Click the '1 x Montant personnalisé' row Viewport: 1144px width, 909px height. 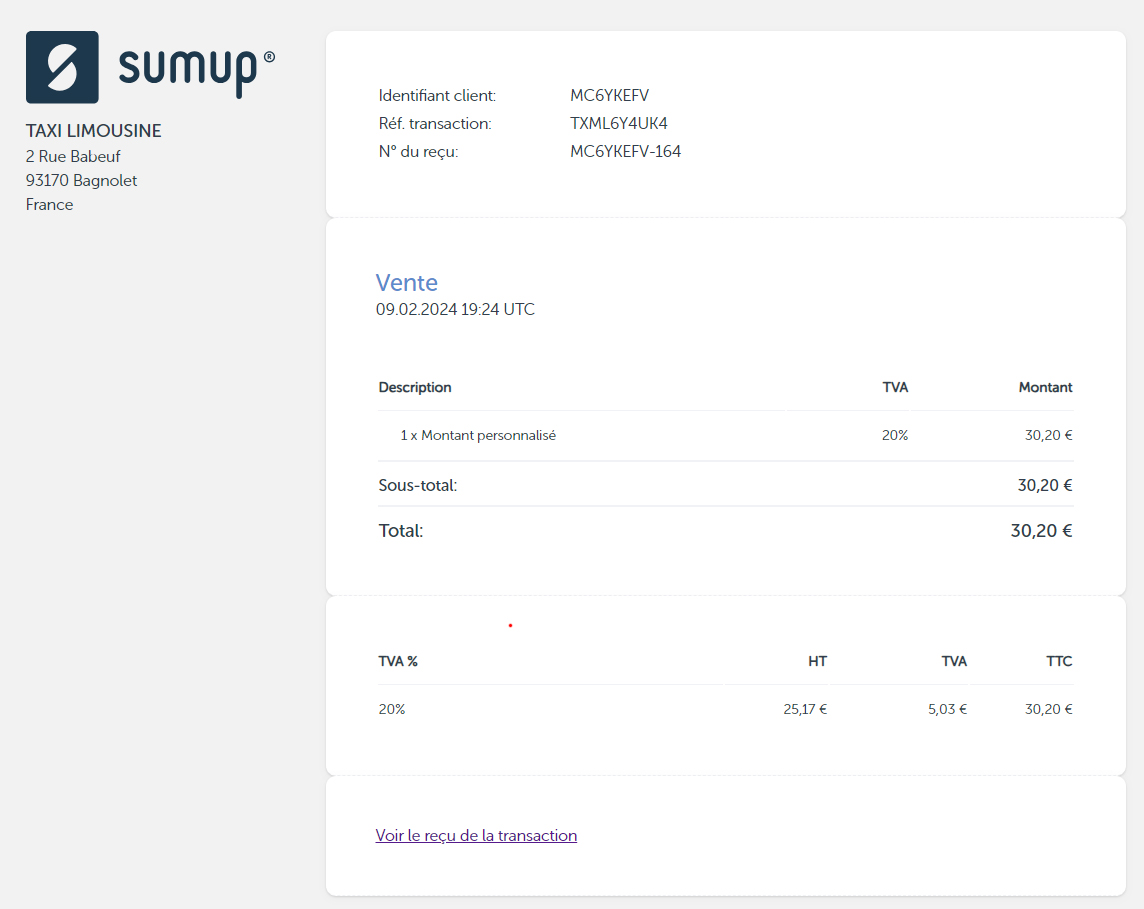point(725,436)
